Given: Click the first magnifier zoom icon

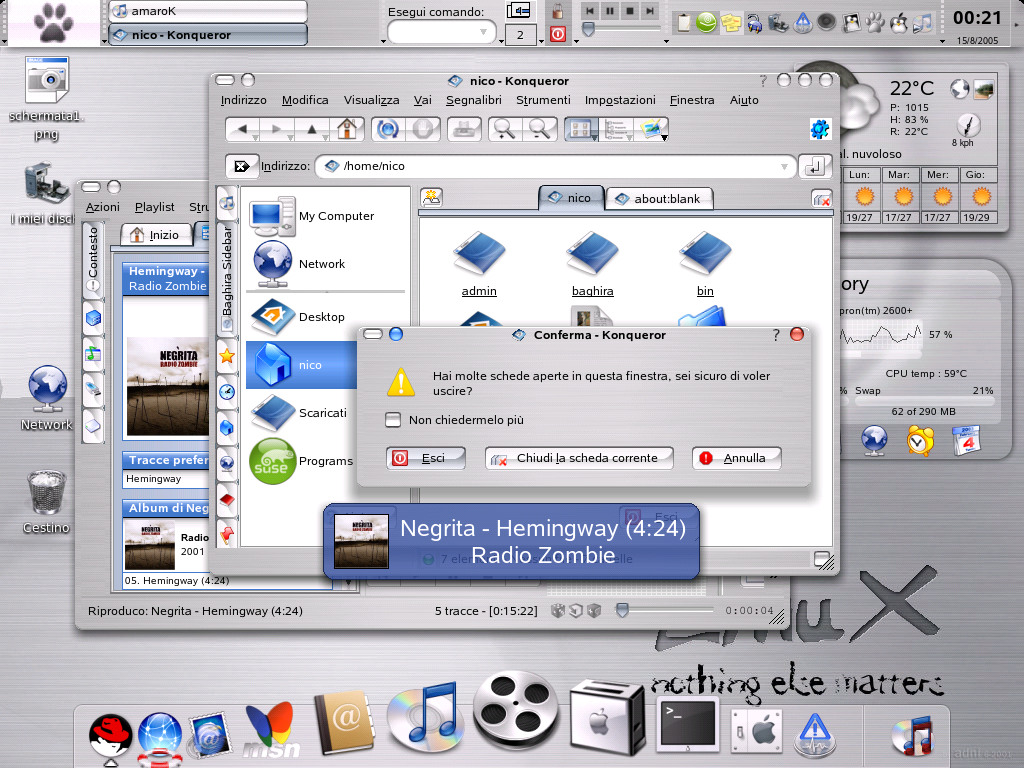Looking at the screenshot, I should (504, 129).
